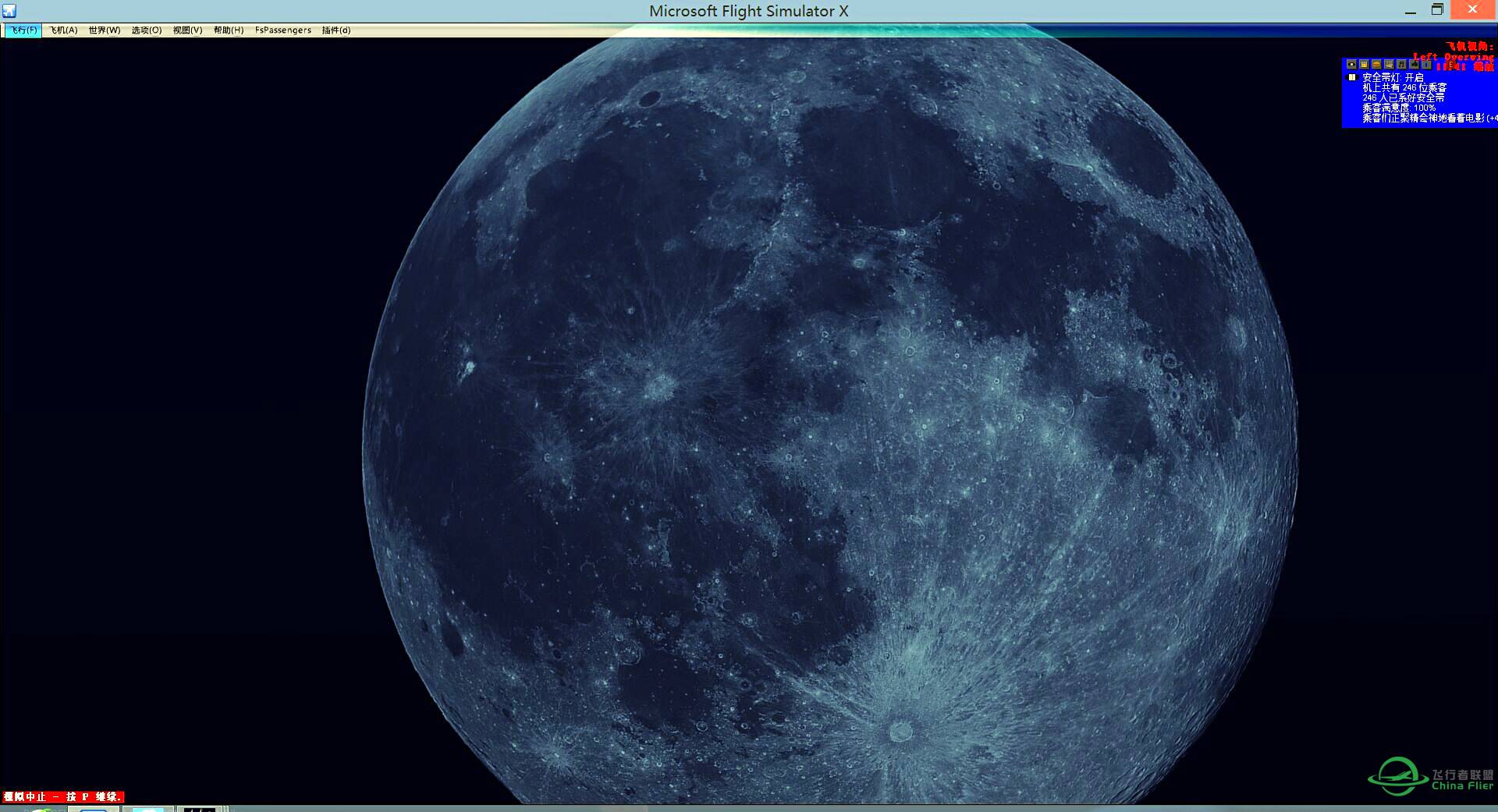Screen dimensions: 1498x812
Task: Open the 选项(O) menu
Action: (x=147, y=30)
